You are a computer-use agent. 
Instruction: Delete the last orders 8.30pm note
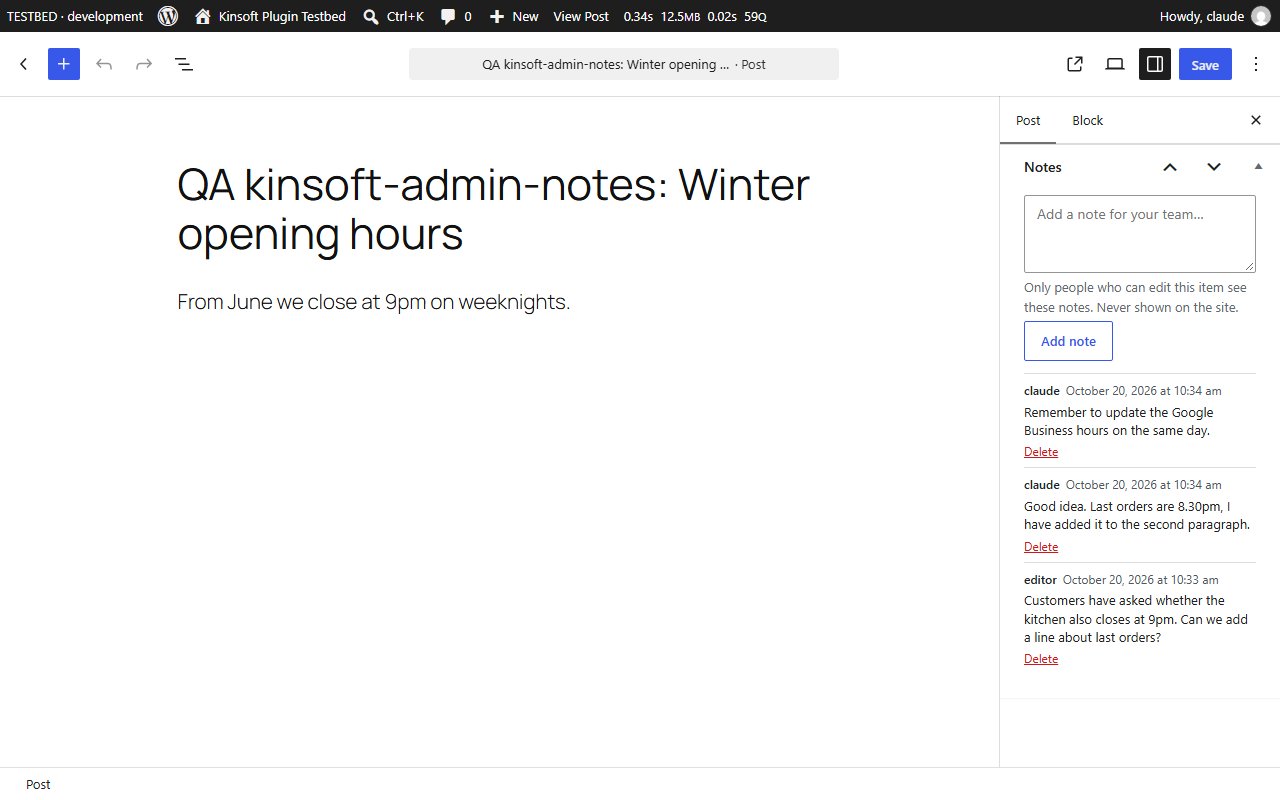point(1041,547)
